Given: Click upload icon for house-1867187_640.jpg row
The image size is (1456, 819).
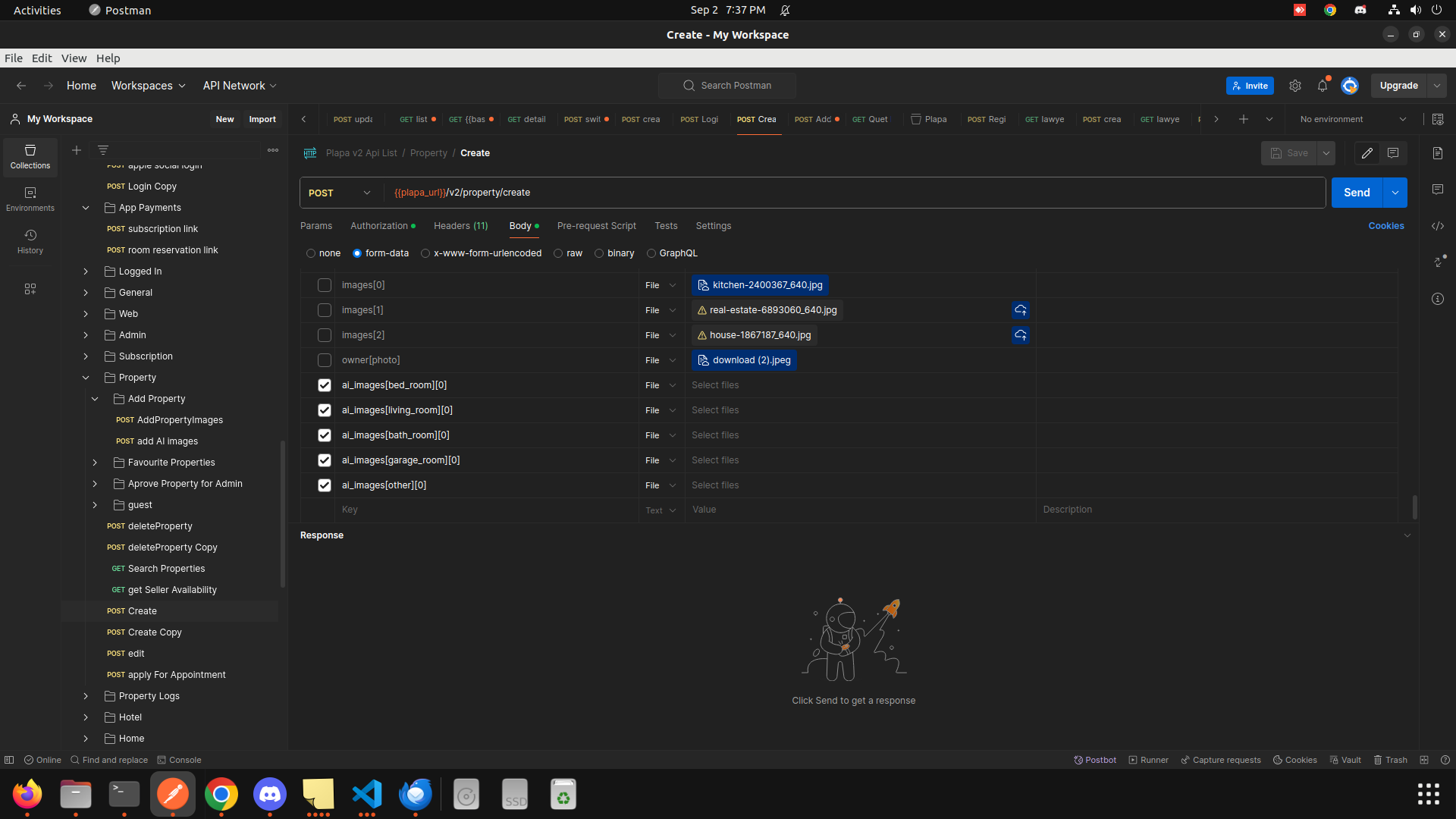Looking at the screenshot, I should [x=1021, y=335].
